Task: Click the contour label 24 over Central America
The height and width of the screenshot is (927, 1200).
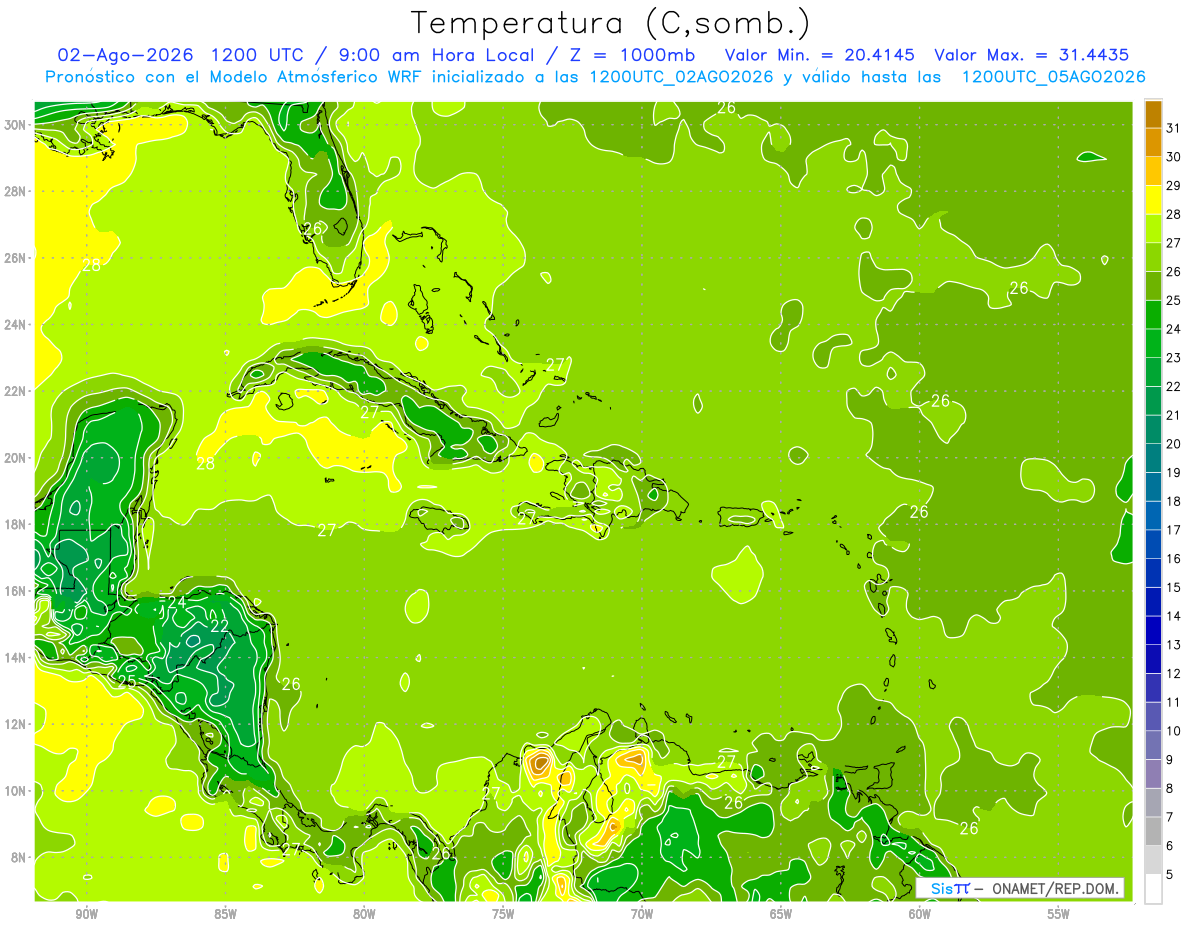Action: pyautogui.click(x=177, y=602)
